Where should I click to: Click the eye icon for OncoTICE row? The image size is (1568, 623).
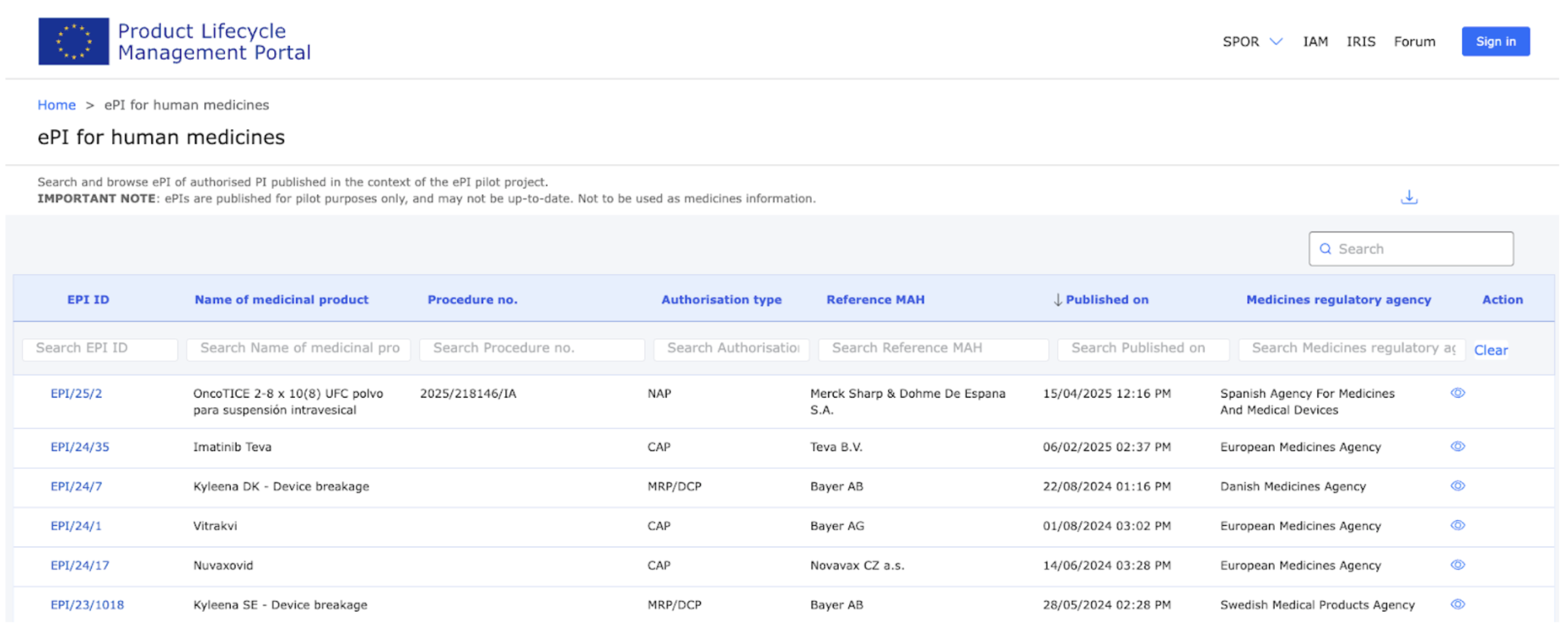(1457, 393)
